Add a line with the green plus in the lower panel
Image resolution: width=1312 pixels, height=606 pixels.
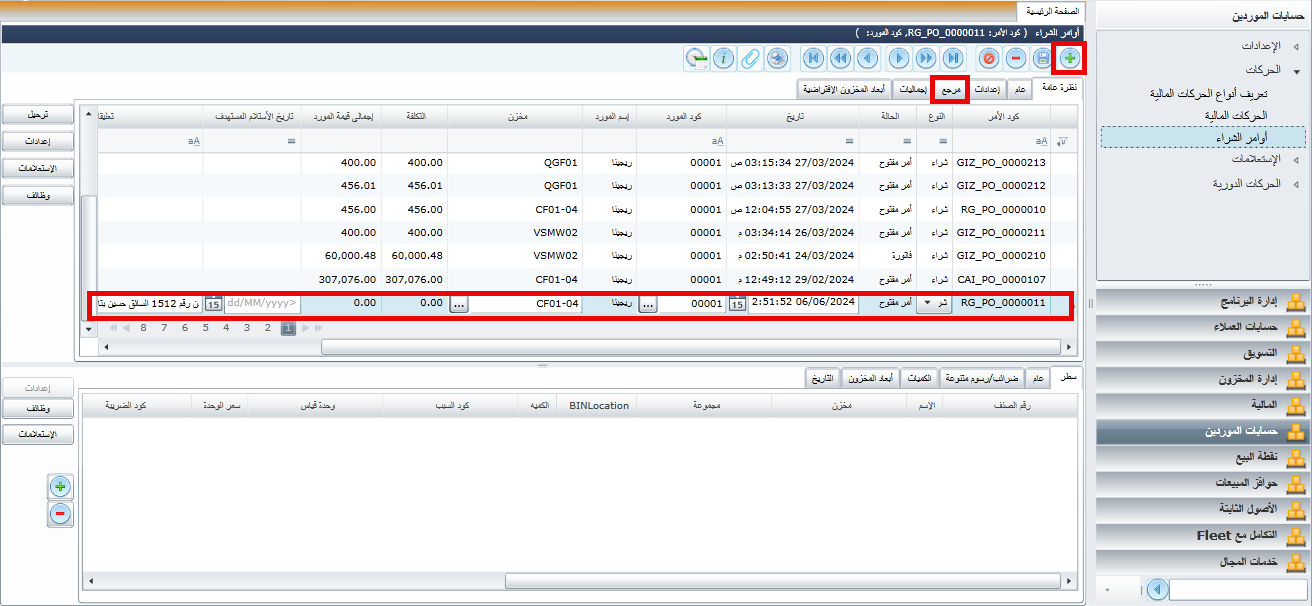point(60,487)
